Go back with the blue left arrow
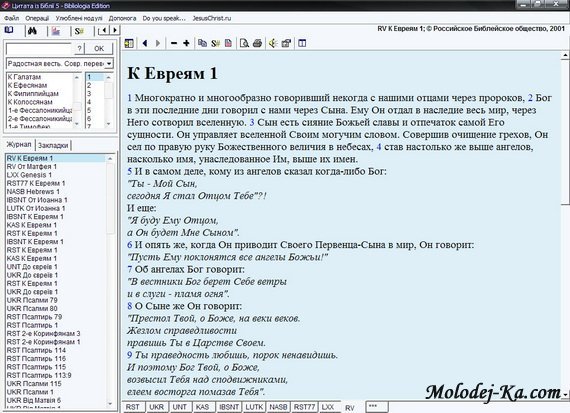The height and width of the screenshot is (413, 570). [145, 43]
